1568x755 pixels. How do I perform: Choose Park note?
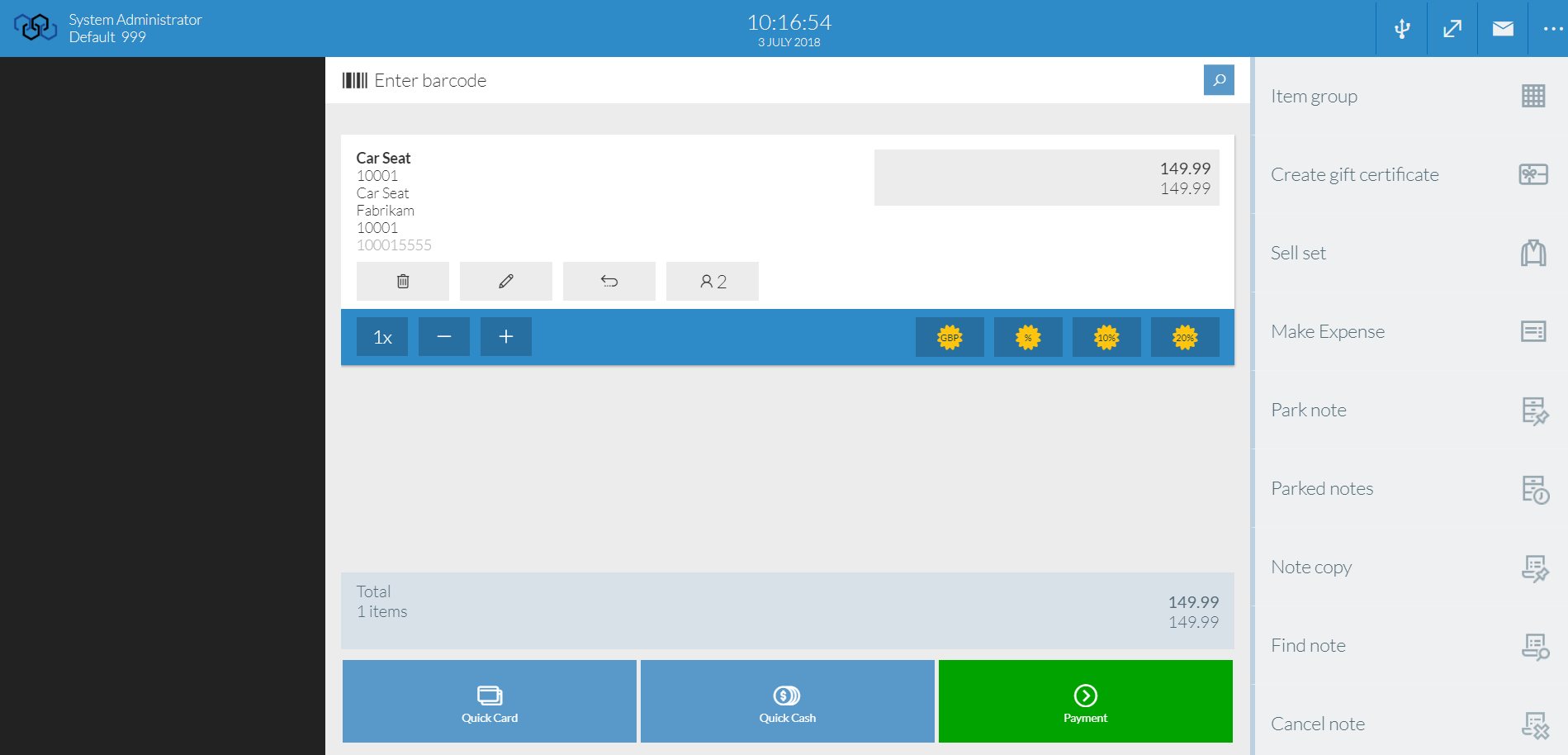pyautogui.click(x=1410, y=411)
